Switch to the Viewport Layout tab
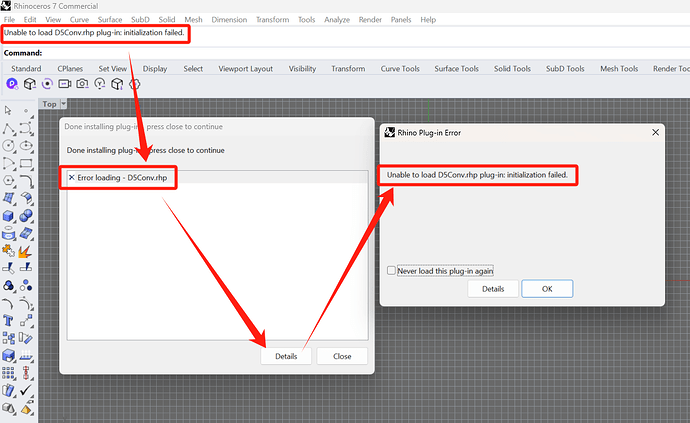 pos(246,69)
